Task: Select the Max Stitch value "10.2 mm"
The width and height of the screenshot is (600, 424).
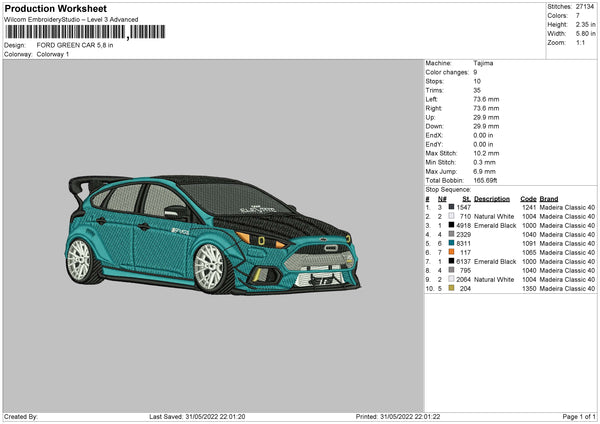Action: pos(486,153)
